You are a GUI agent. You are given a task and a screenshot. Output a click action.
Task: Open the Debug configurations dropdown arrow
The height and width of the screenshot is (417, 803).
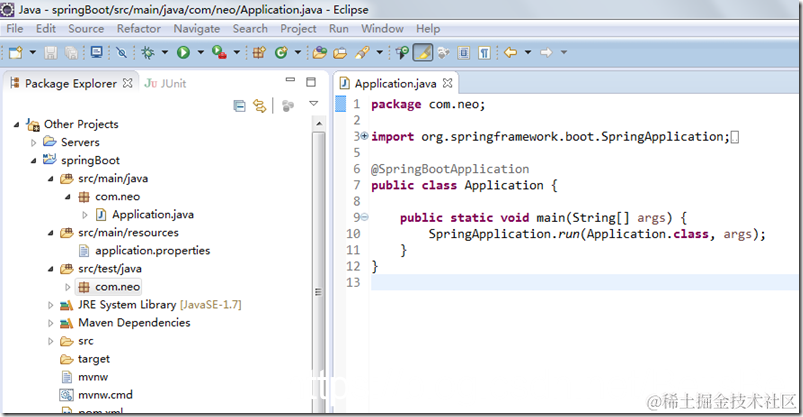coord(164,52)
